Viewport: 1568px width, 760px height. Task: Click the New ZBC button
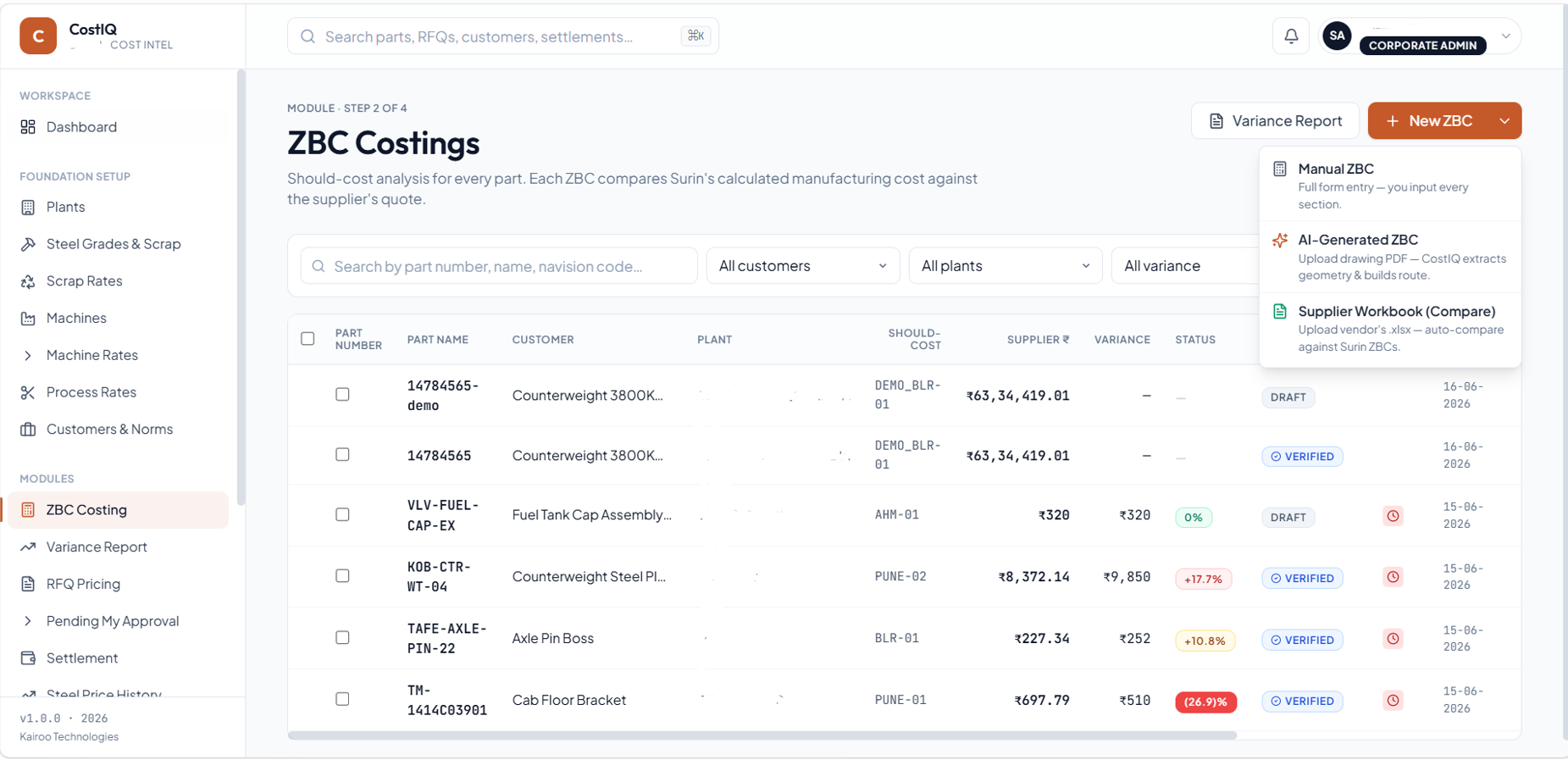tap(1429, 121)
